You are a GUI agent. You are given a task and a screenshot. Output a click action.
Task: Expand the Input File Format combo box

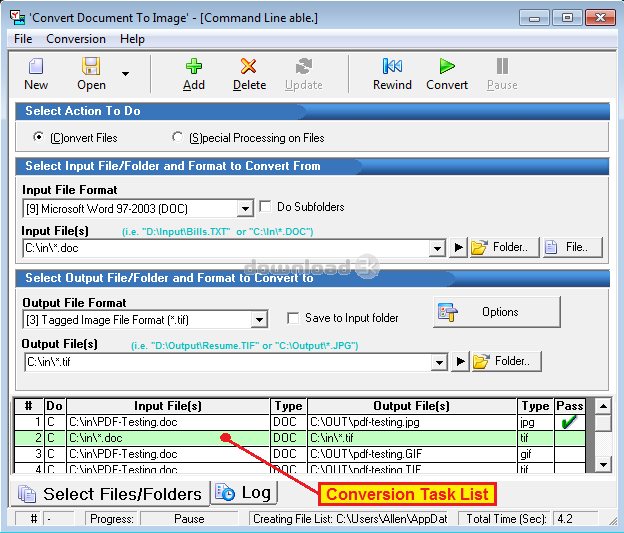[x=245, y=209]
